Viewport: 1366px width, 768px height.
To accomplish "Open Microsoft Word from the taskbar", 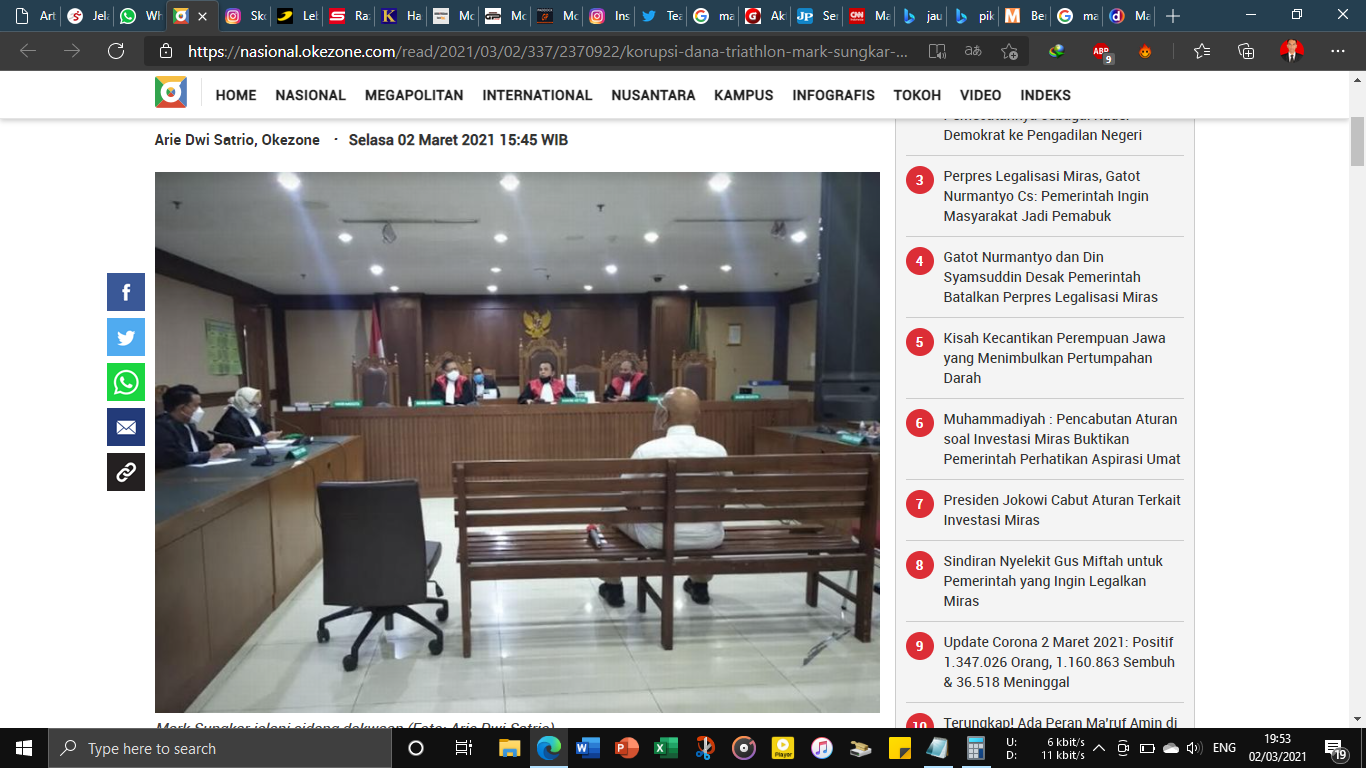I will pyautogui.click(x=588, y=748).
